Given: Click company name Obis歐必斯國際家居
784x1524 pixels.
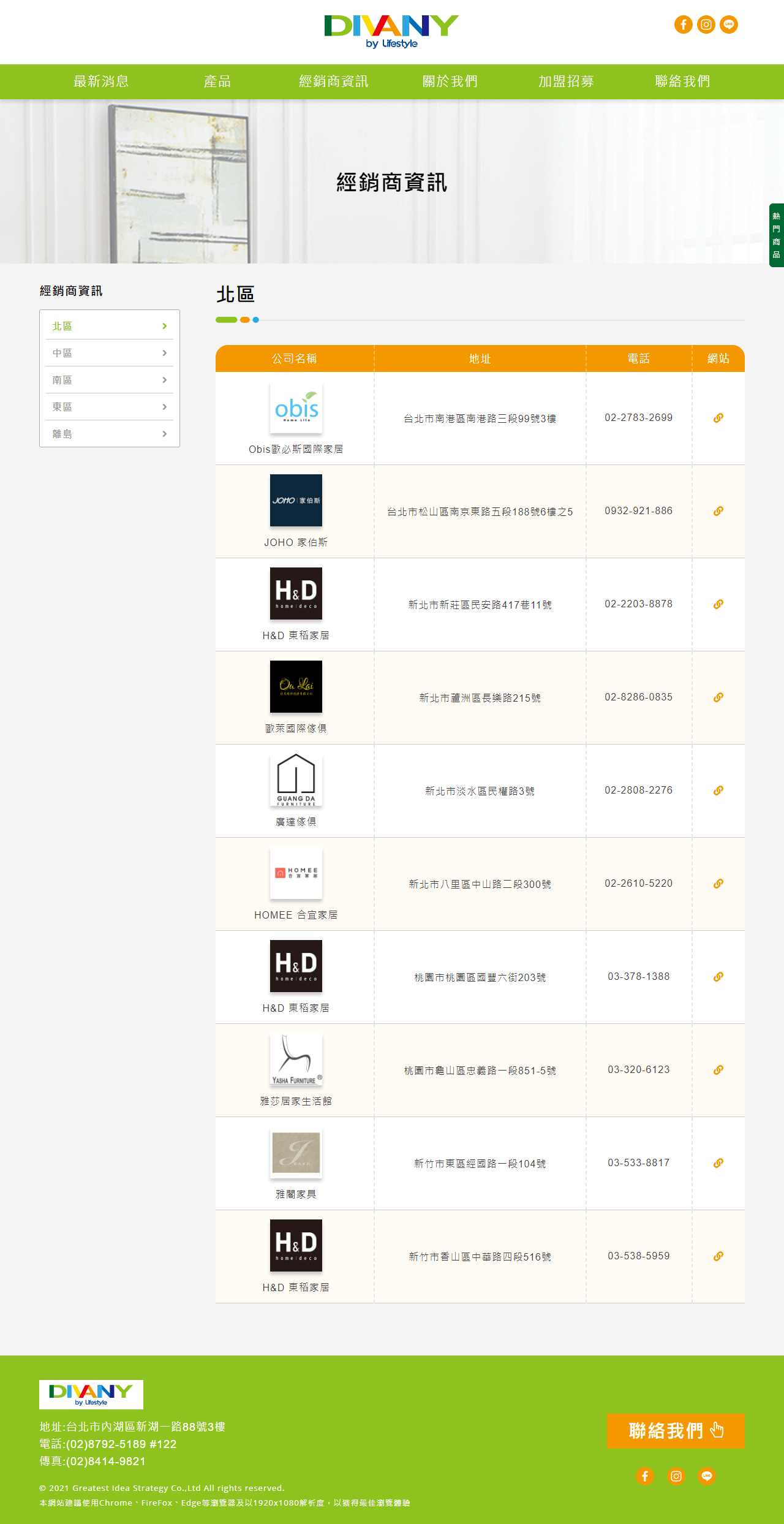Looking at the screenshot, I should point(296,449).
